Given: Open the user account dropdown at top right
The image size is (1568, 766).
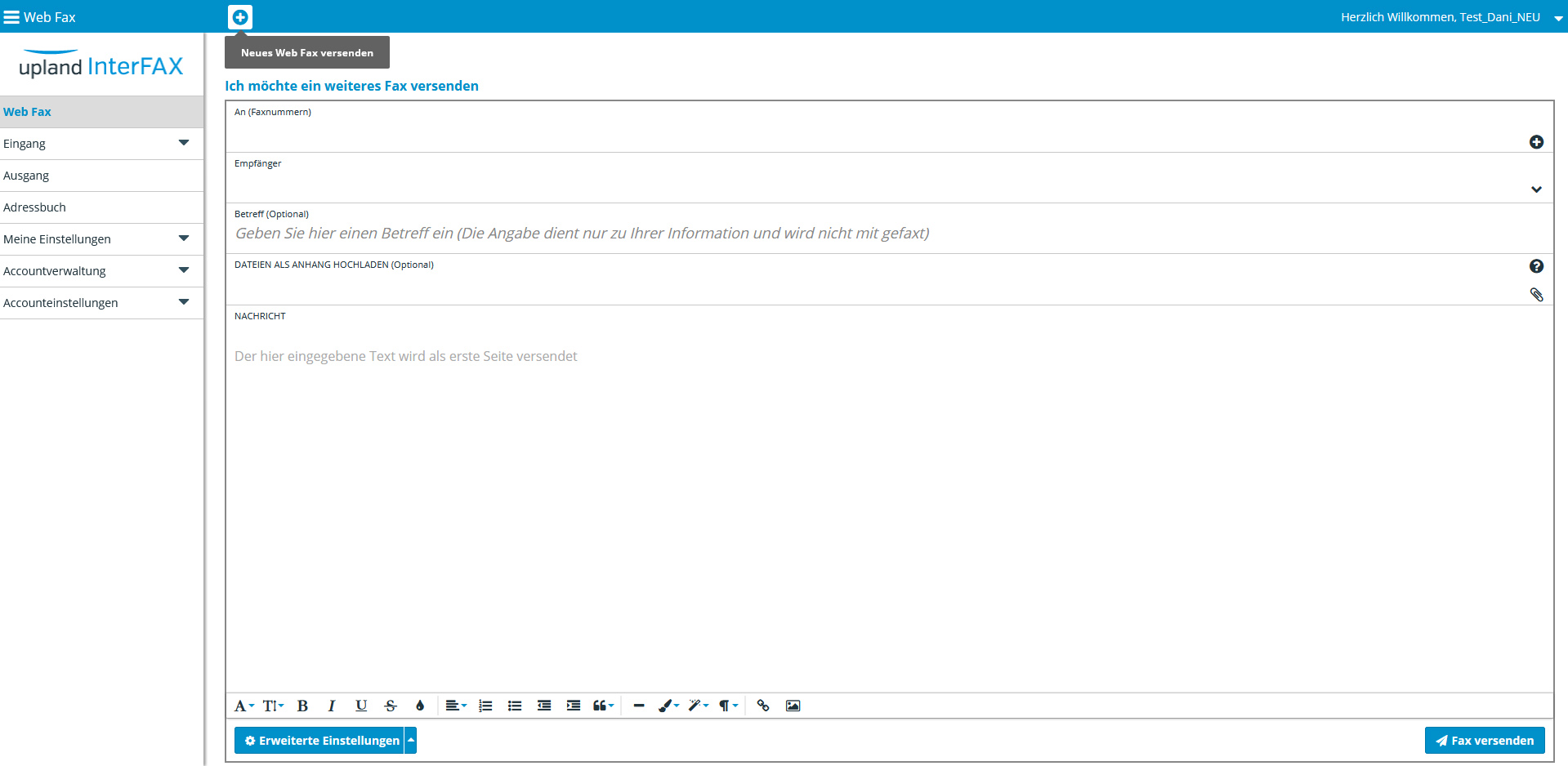Looking at the screenshot, I should pos(1558,18).
